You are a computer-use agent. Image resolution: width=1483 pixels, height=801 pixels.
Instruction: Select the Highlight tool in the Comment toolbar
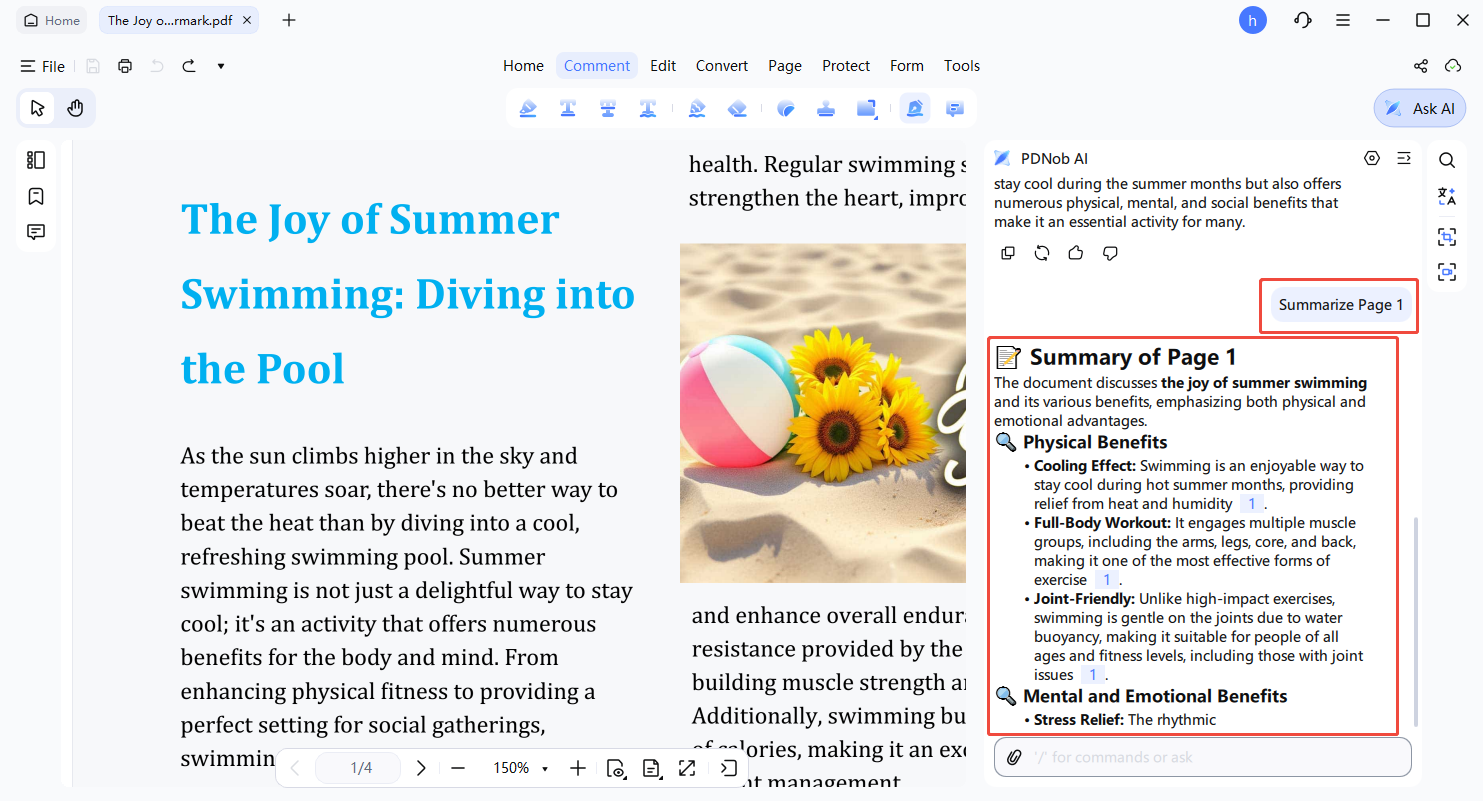coord(528,108)
